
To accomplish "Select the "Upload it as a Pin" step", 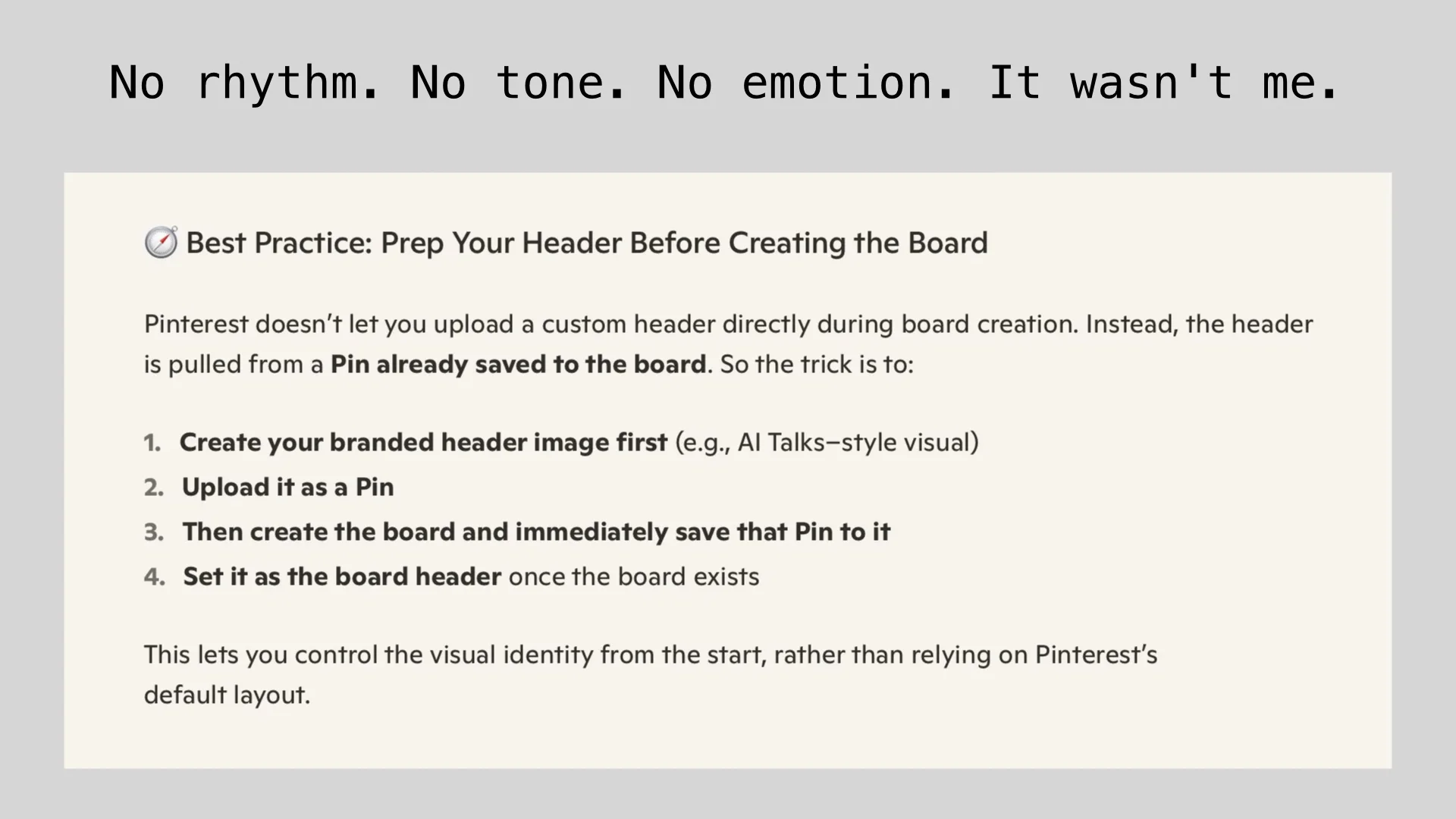I will click(x=288, y=487).
